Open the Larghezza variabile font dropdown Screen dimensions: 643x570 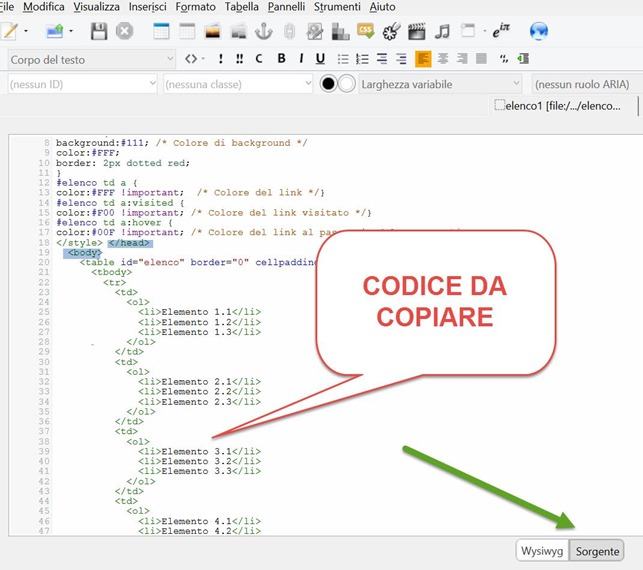click(x=440, y=84)
